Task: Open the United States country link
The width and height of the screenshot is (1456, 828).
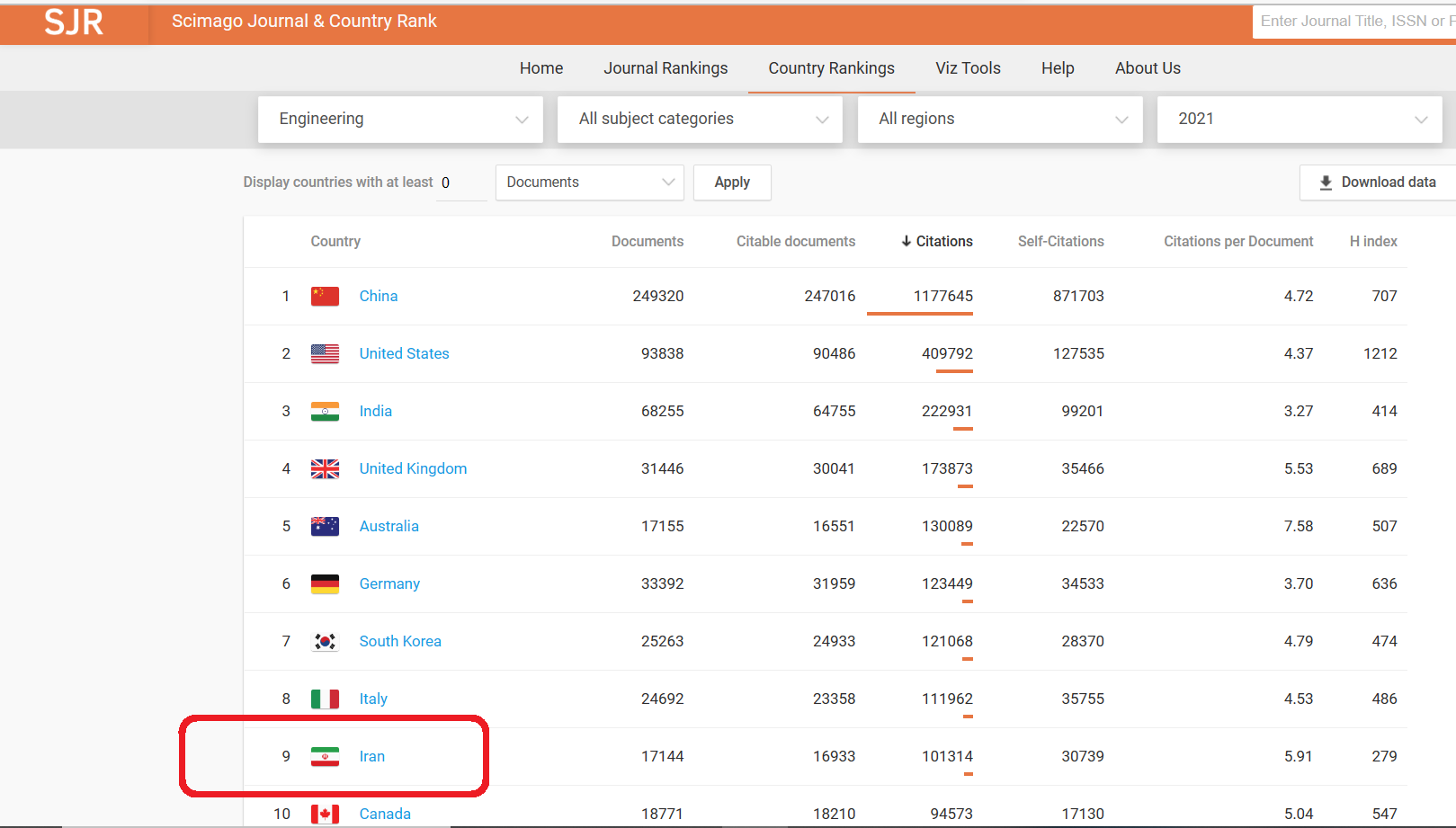Action: 404,353
